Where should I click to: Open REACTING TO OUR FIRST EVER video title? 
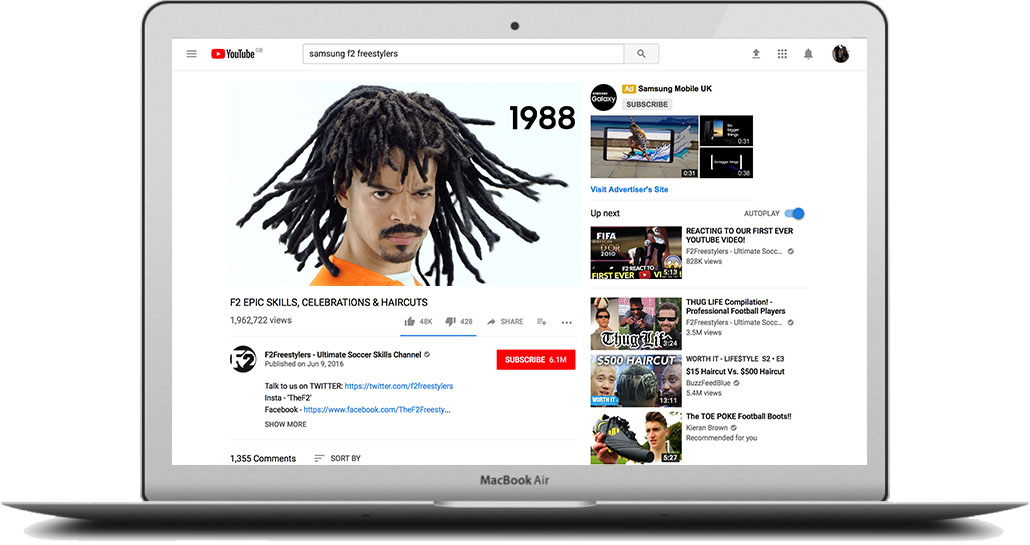coord(739,235)
